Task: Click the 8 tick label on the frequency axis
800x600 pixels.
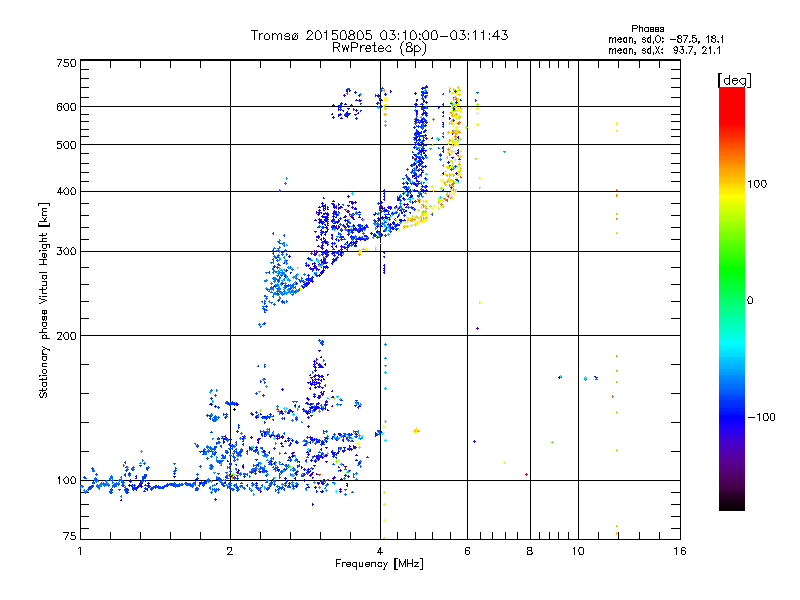Action: tap(530, 551)
